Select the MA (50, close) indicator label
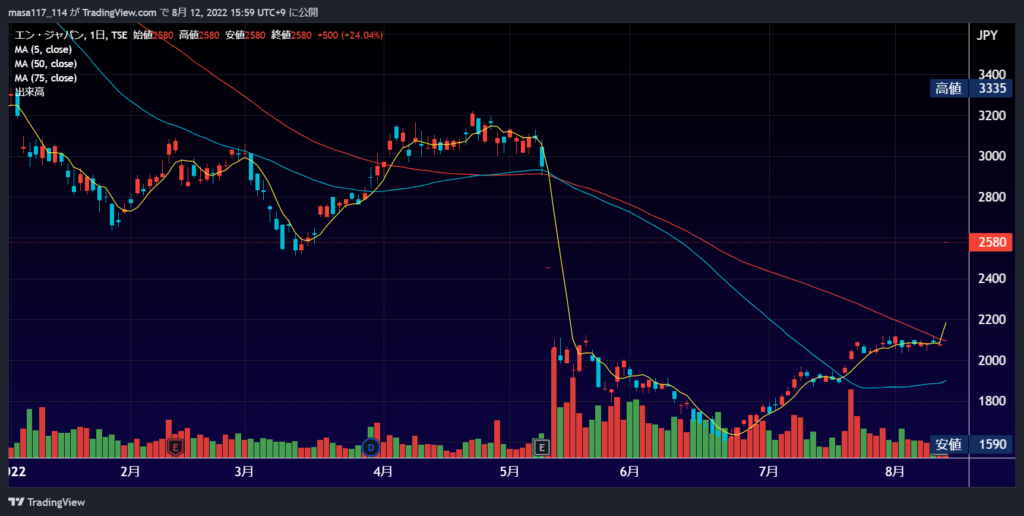Screen dimensions: 1024x516 pyautogui.click(x=46, y=64)
